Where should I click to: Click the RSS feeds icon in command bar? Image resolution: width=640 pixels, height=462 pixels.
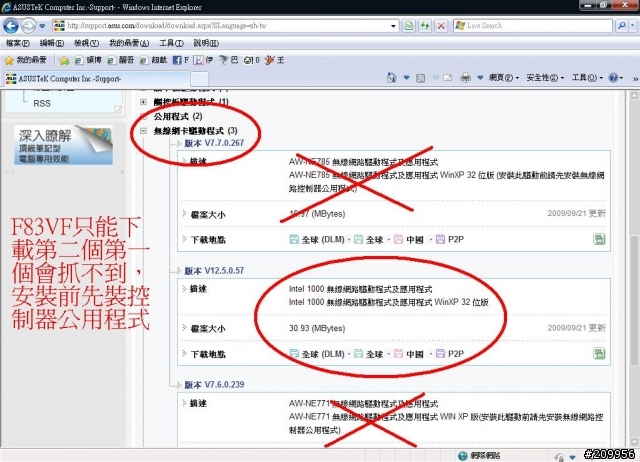[x=420, y=78]
